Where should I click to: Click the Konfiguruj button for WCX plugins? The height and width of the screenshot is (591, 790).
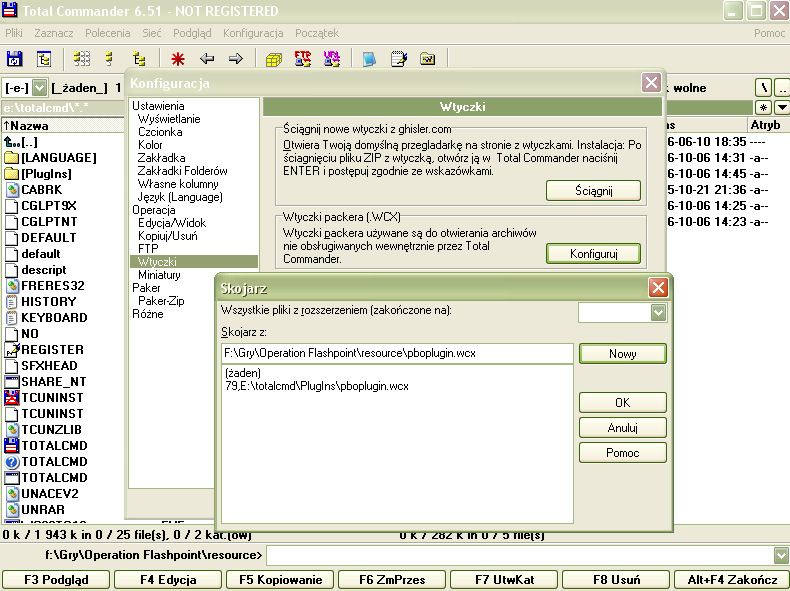594,253
